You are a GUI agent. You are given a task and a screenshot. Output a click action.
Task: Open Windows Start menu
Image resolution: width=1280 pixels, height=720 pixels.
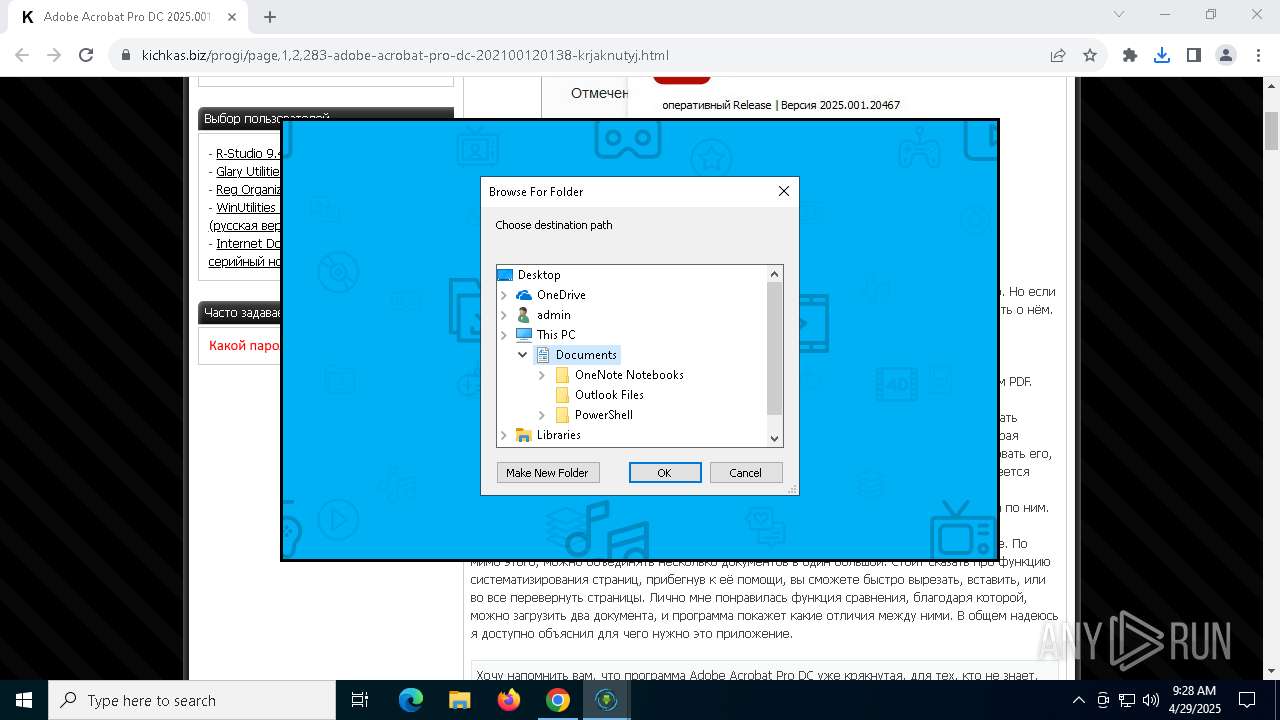[x=24, y=700]
